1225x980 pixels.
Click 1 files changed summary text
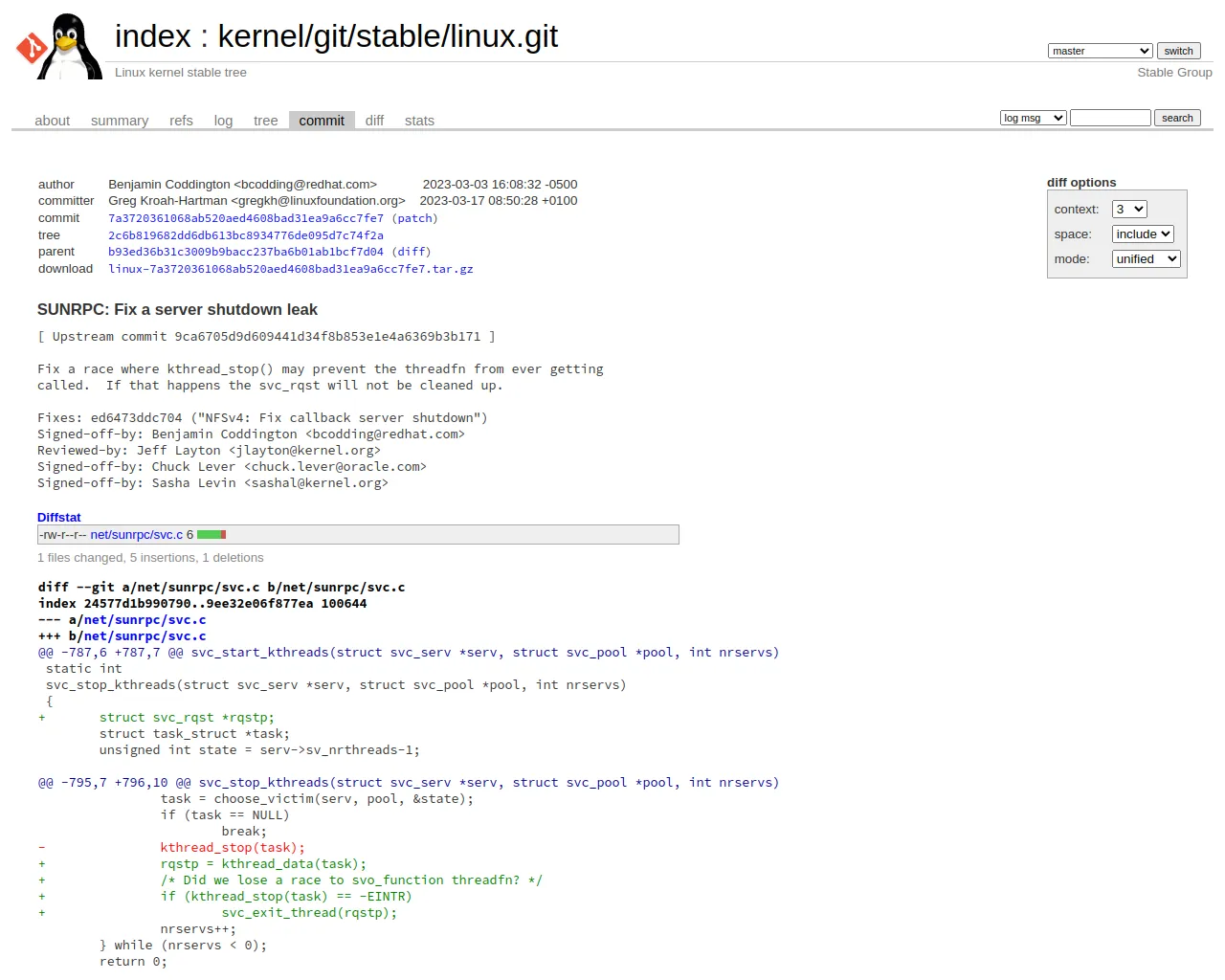point(150,558)
